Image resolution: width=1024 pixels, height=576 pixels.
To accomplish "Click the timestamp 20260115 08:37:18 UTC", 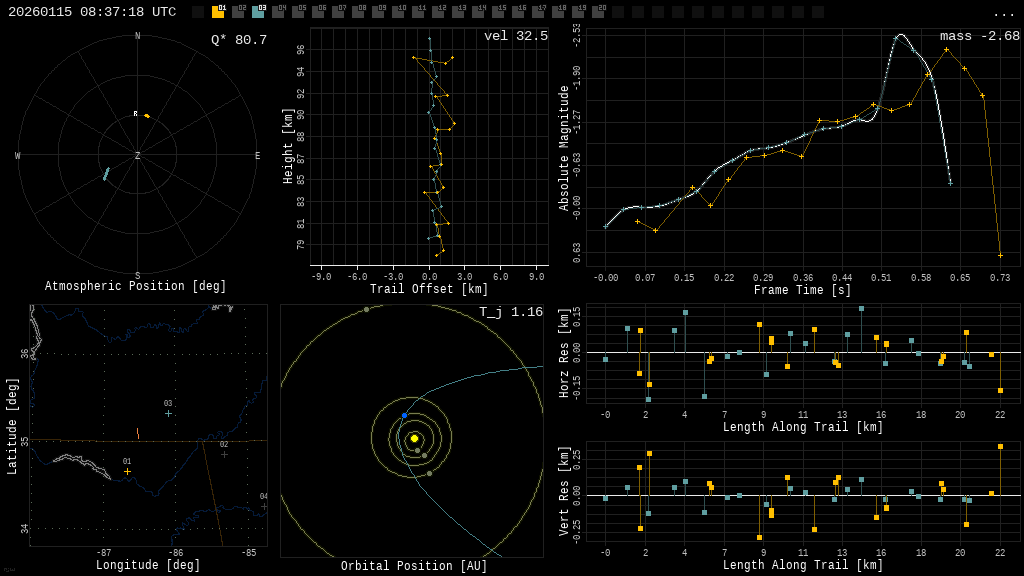I will [92, 12].
